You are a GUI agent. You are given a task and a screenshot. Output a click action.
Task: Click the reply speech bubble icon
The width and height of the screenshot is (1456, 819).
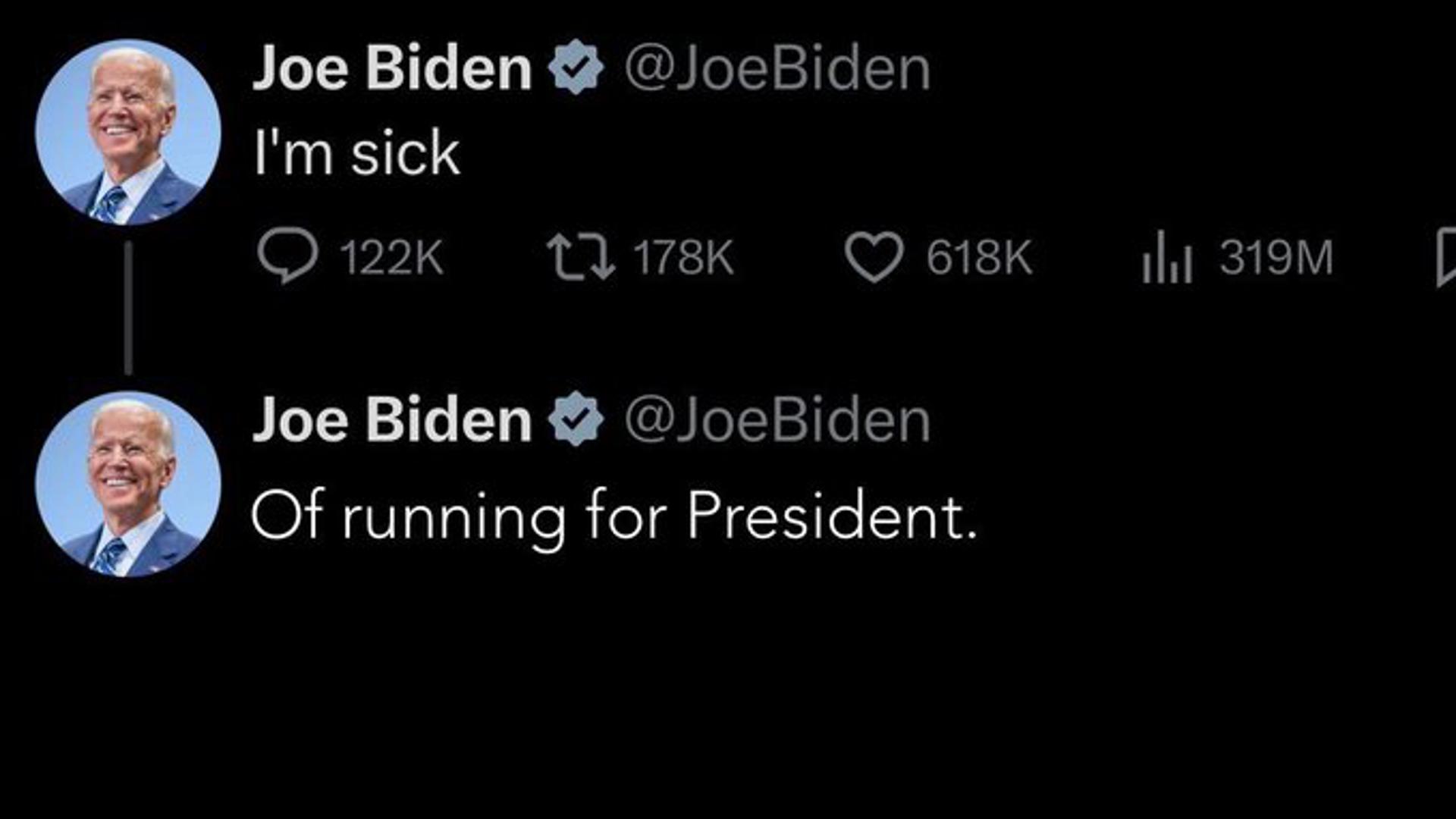click(287, 256)
